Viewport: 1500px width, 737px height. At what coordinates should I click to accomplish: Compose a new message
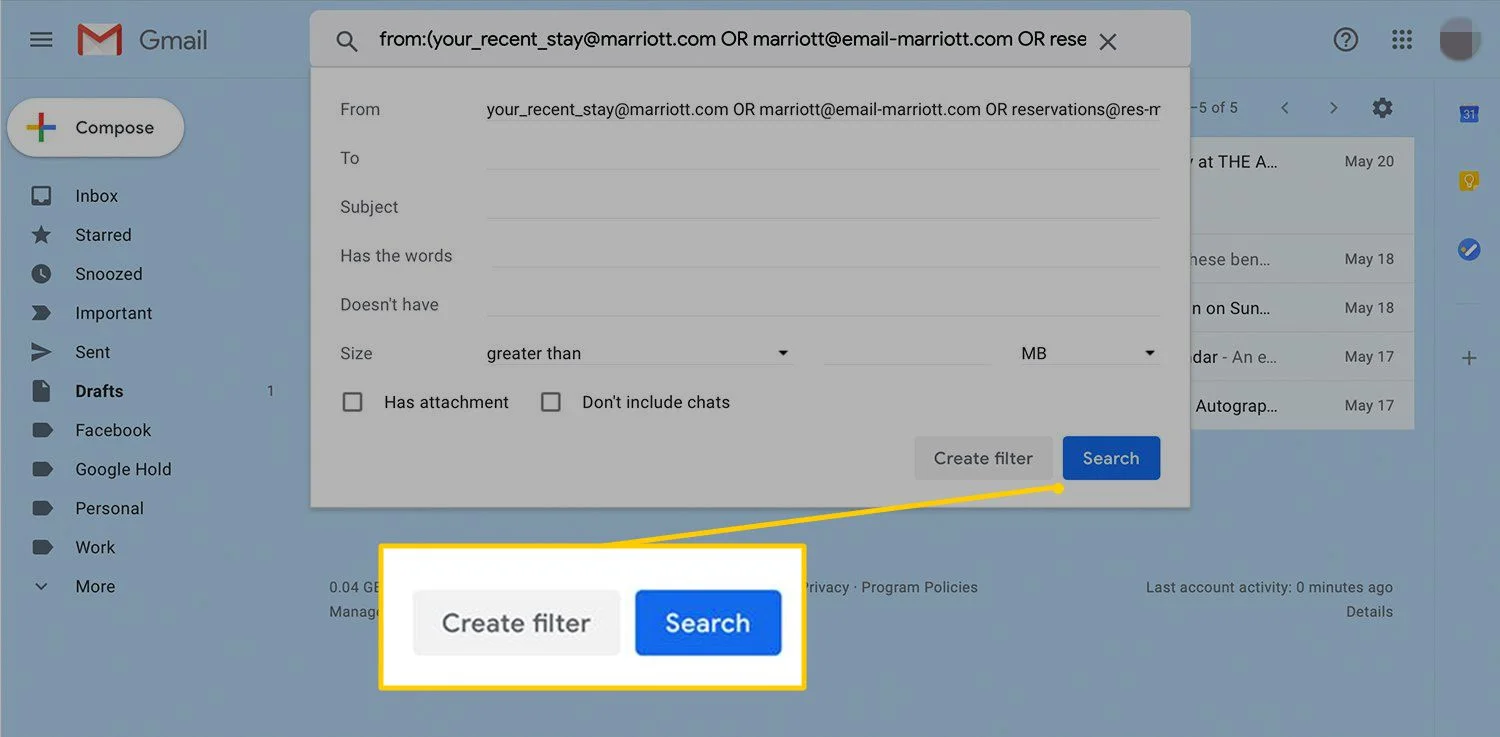(x=96, y=128)
